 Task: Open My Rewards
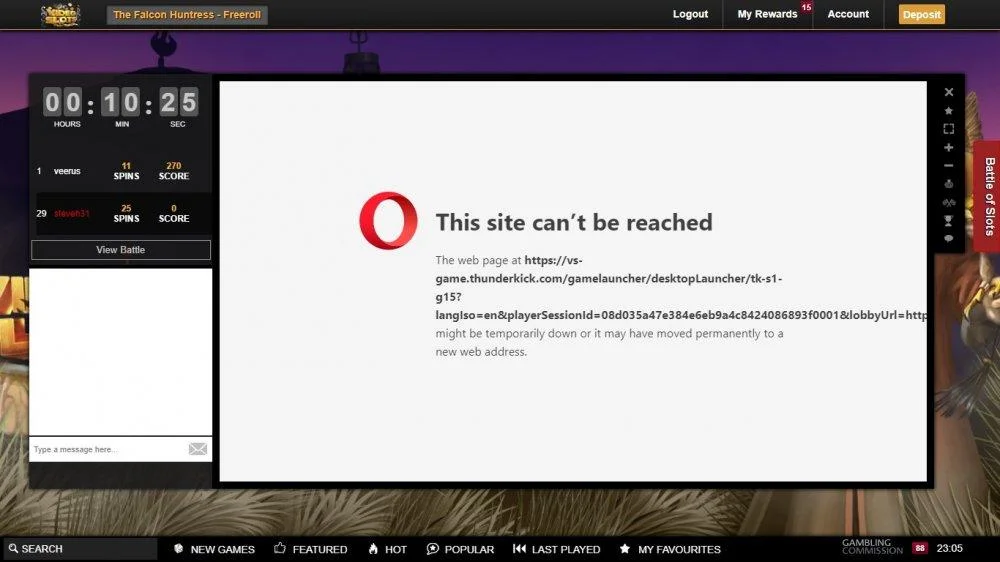click(x=767, y=14)
